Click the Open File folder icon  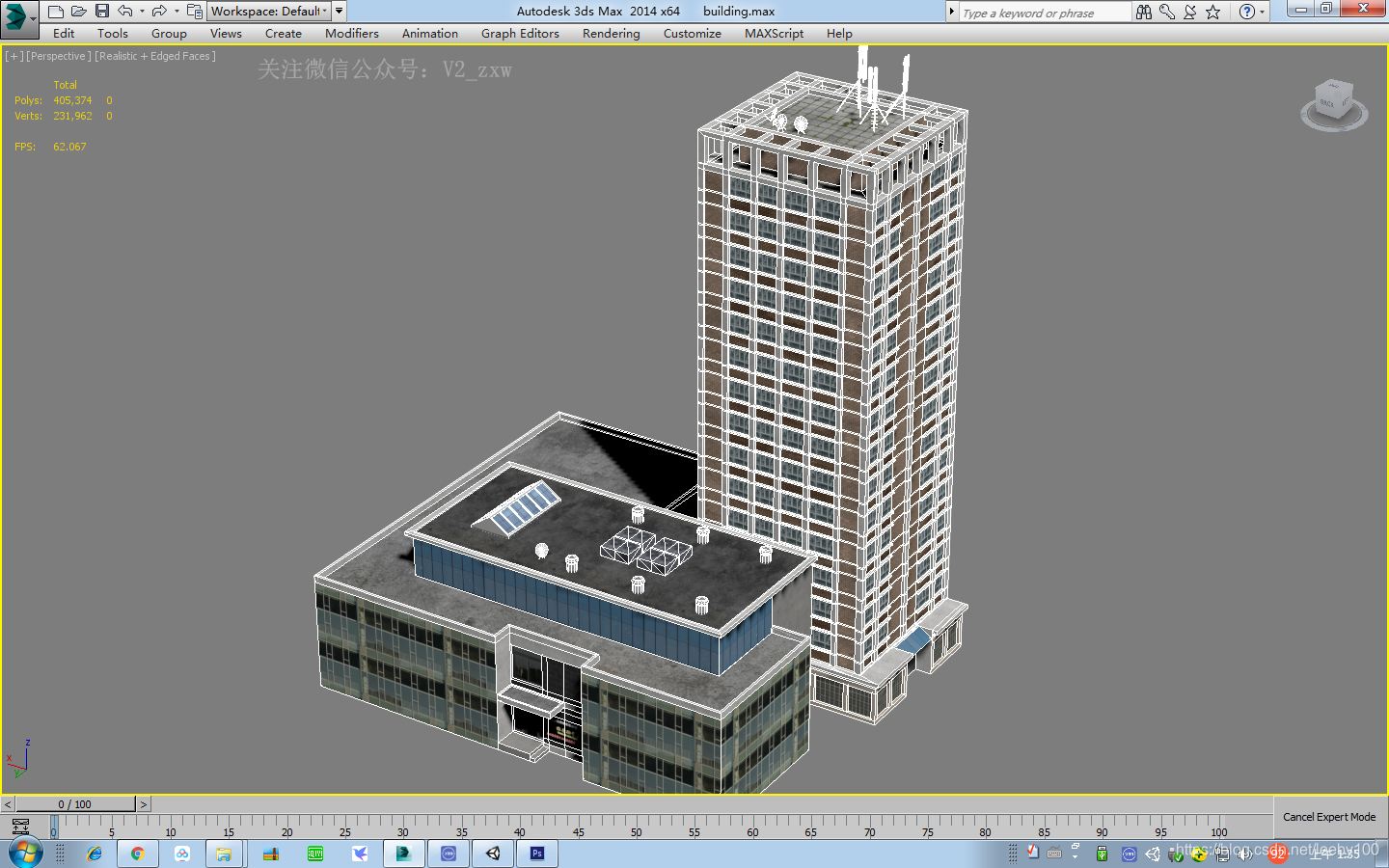coord(79,12)
